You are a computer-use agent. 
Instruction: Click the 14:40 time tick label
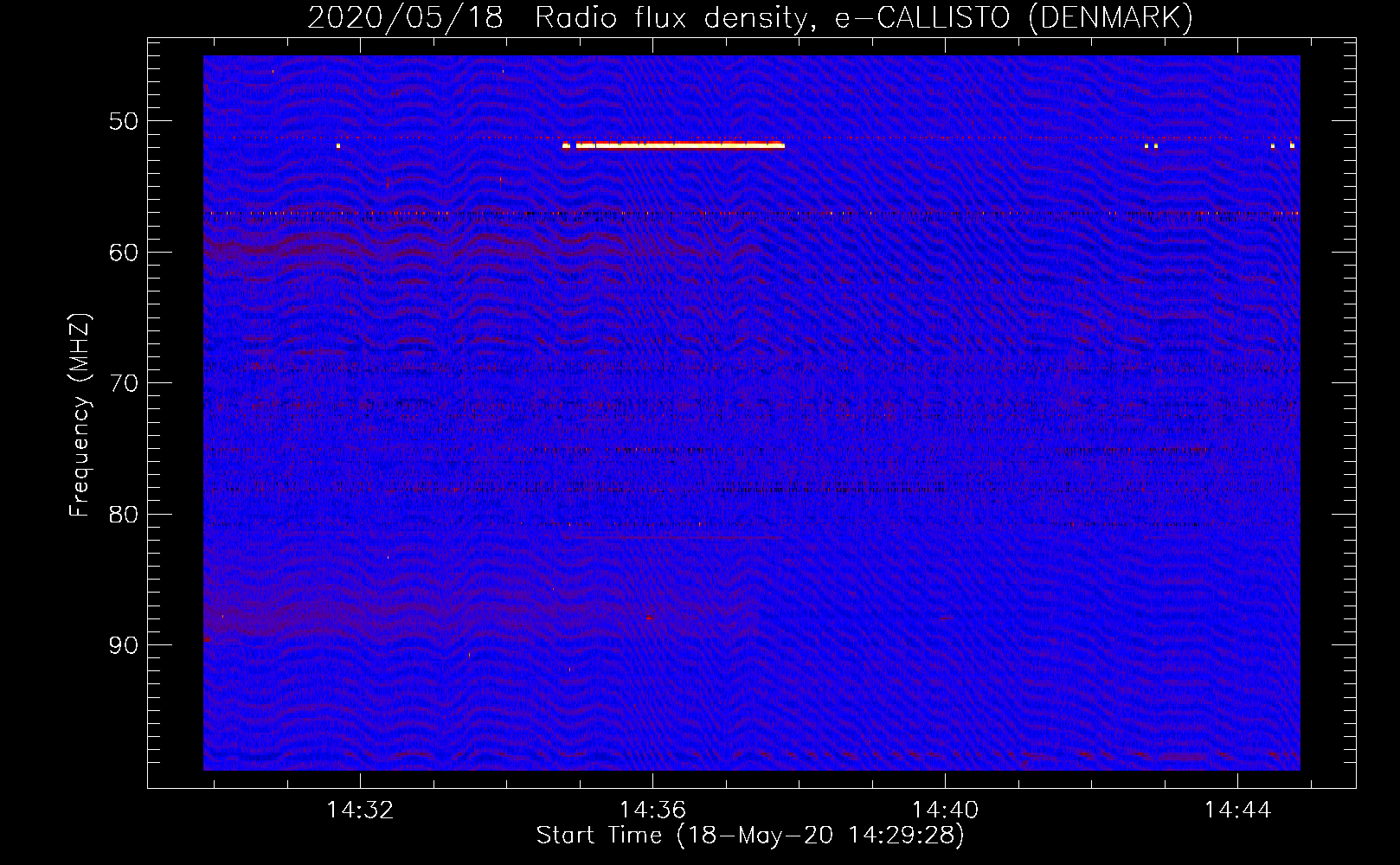(x=945, y=810)
